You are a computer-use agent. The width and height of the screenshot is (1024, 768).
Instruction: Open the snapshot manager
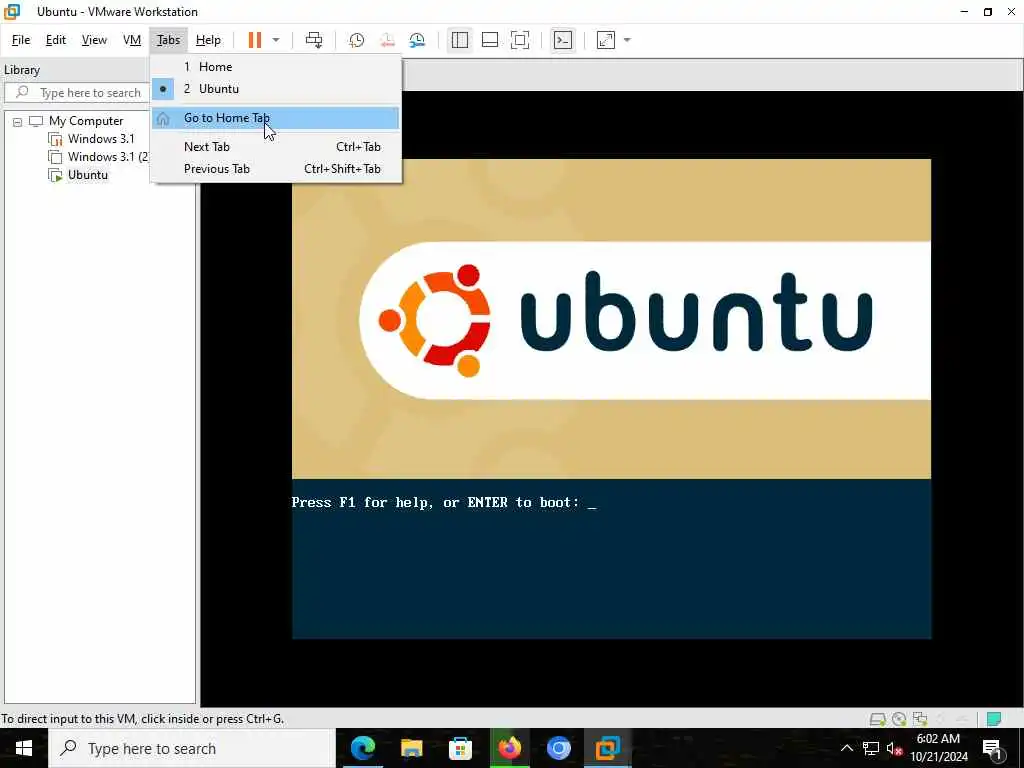coord(417,40)
